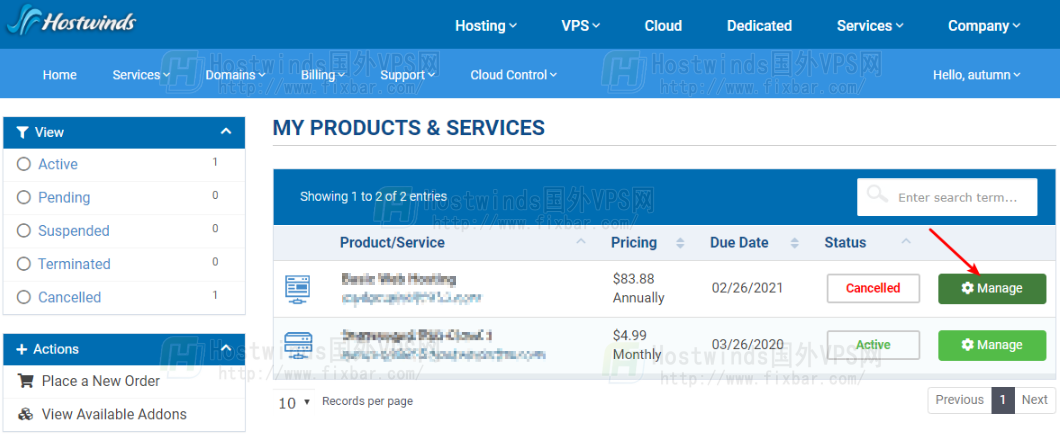This screenshot has height=440, width=1060.
Task: Go to Previous page
Action: click(x=959, y=400)
